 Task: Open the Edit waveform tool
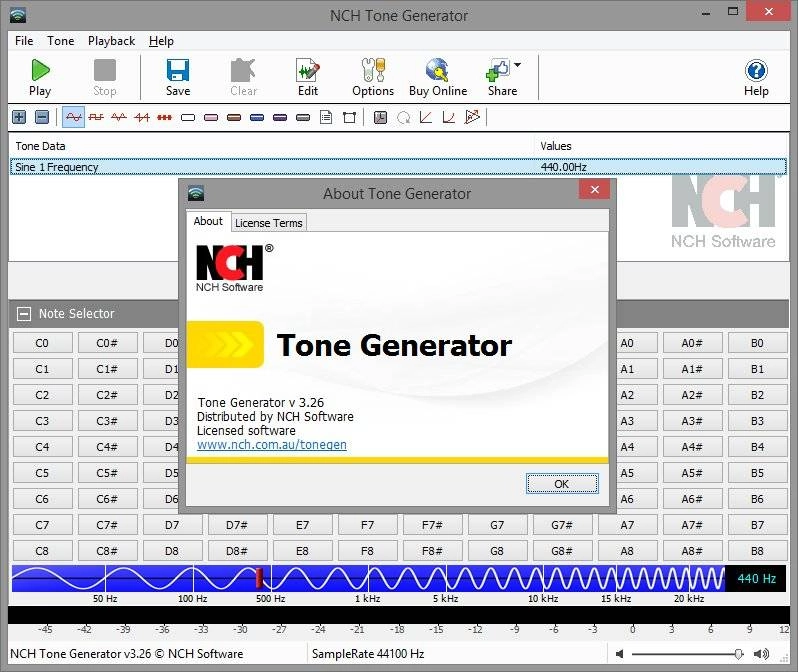click(308, 70)
